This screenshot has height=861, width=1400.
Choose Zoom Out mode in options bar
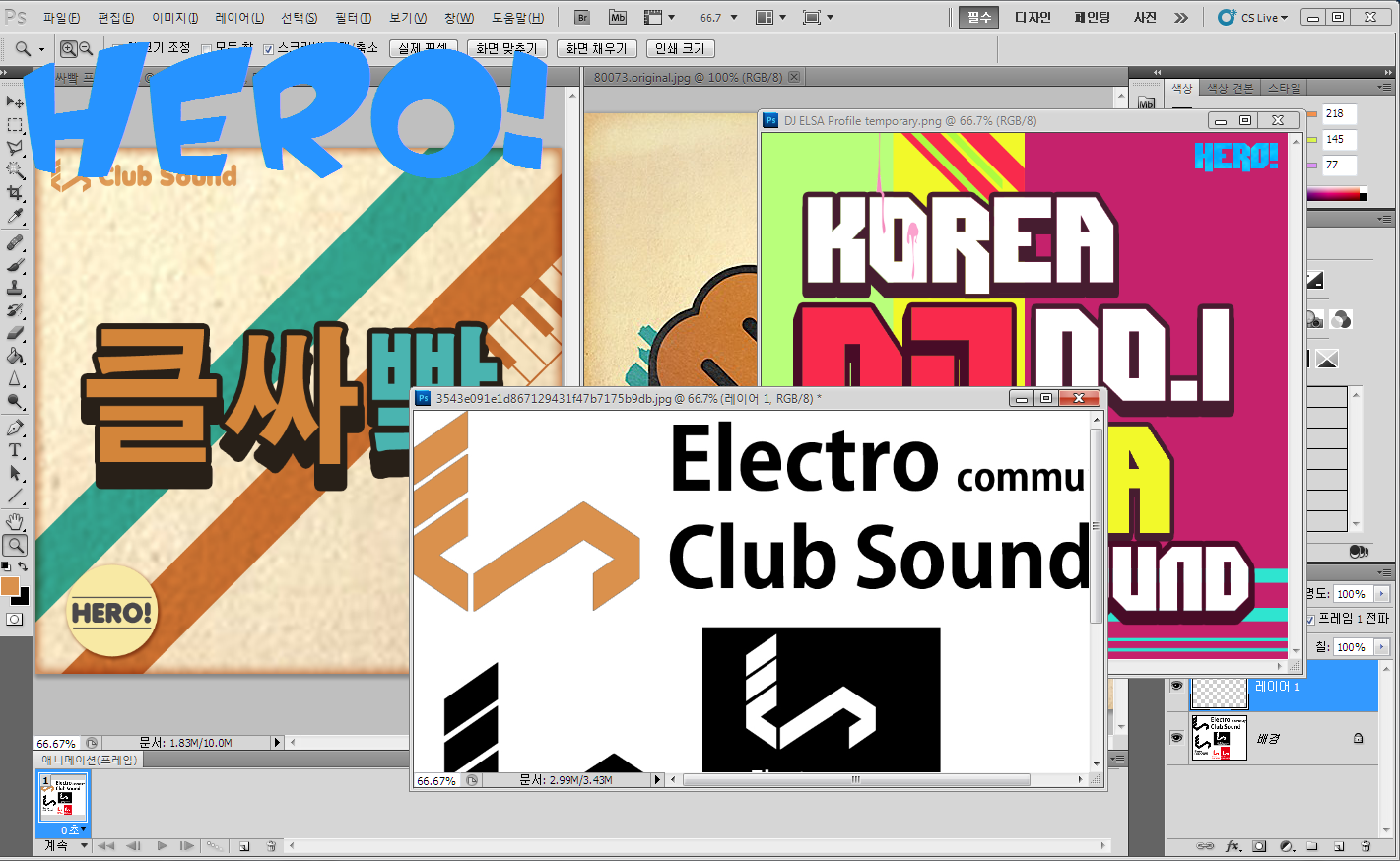(86, 48)
